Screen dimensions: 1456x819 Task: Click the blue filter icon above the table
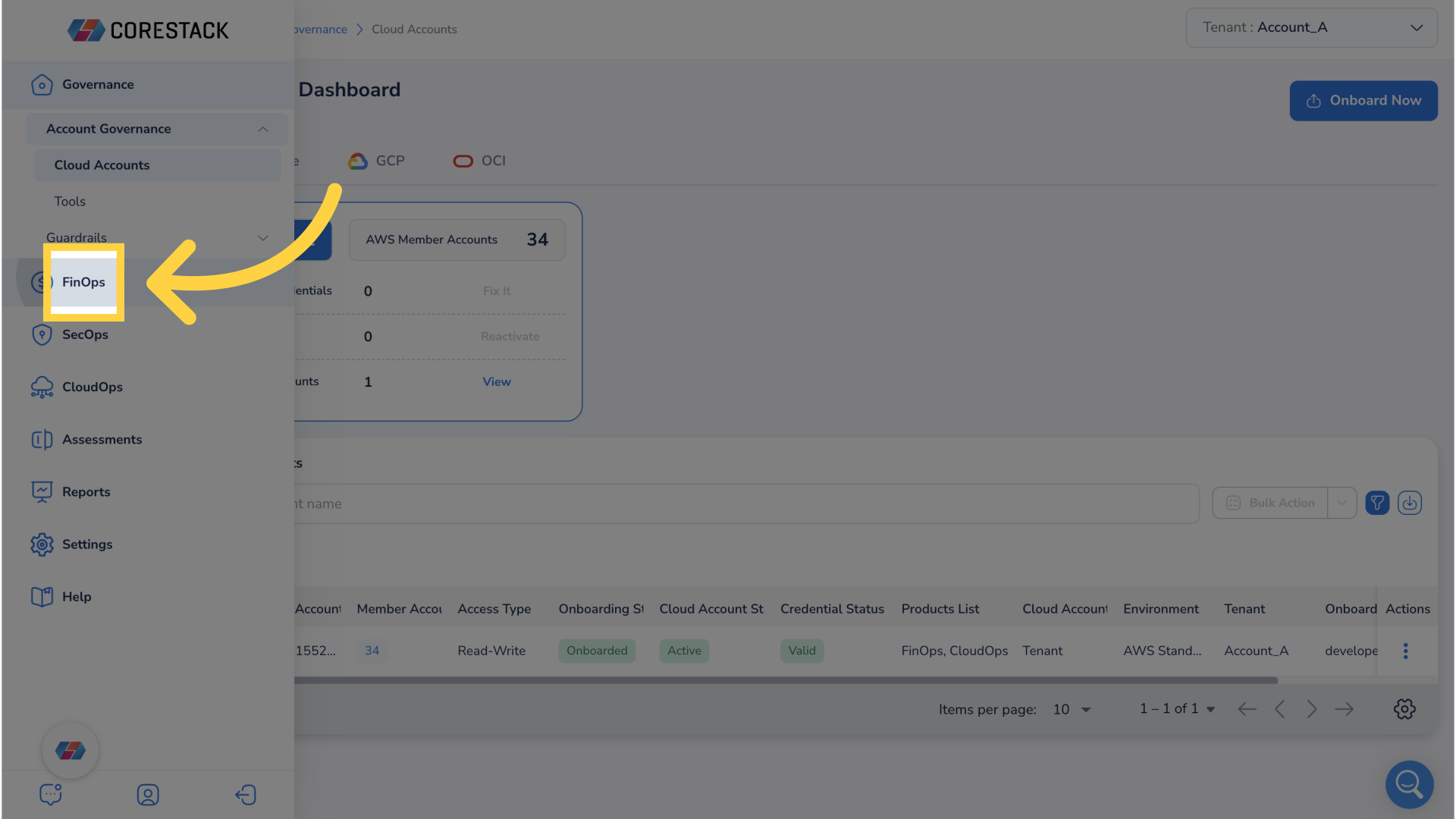[x=1377, y=503]
